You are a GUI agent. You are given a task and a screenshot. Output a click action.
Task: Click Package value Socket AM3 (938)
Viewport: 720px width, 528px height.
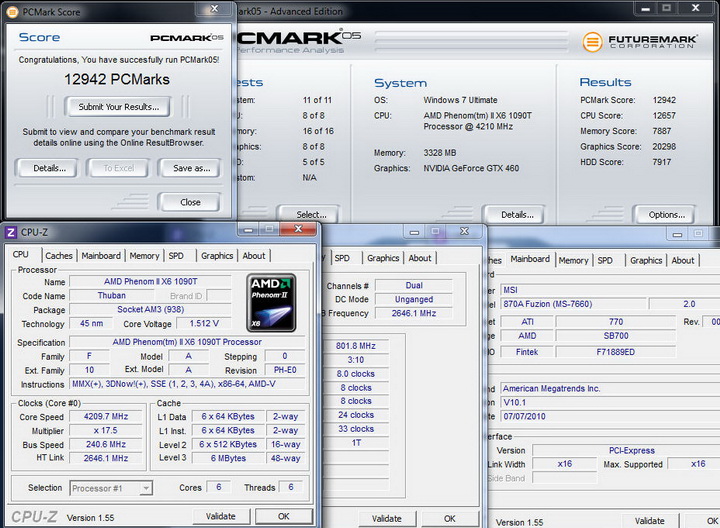pyautogui.click(x=150, y=309)
